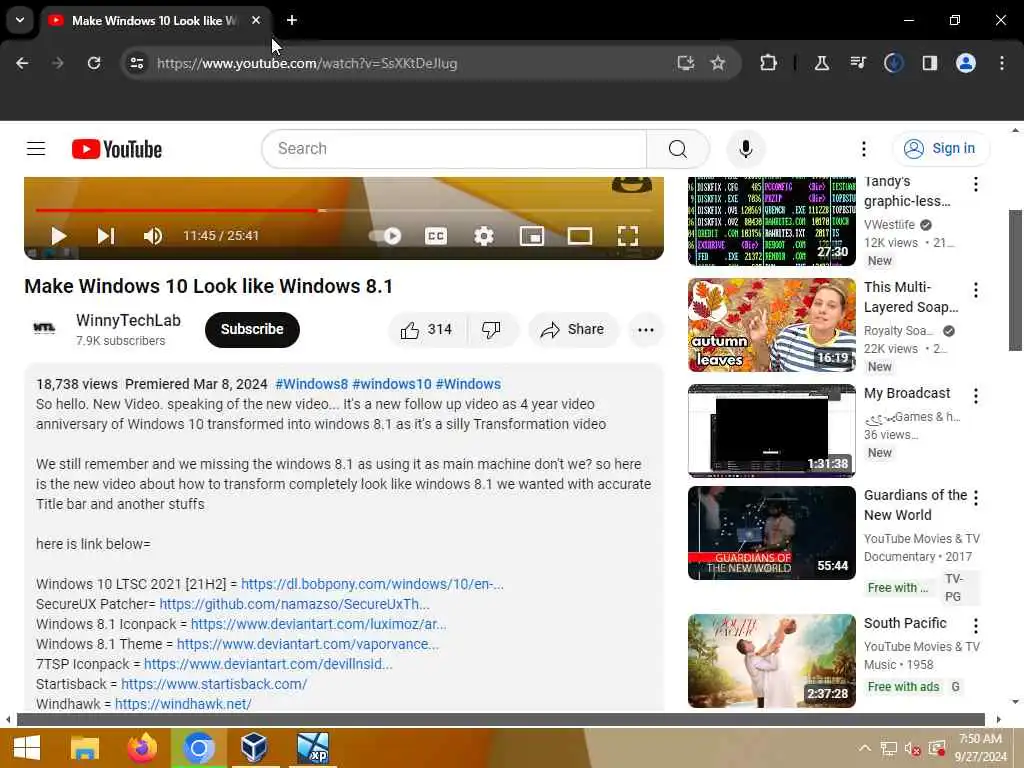1024x768 pixels.
Task: Toggle closed captions on the video
Action: coord(436,236)
